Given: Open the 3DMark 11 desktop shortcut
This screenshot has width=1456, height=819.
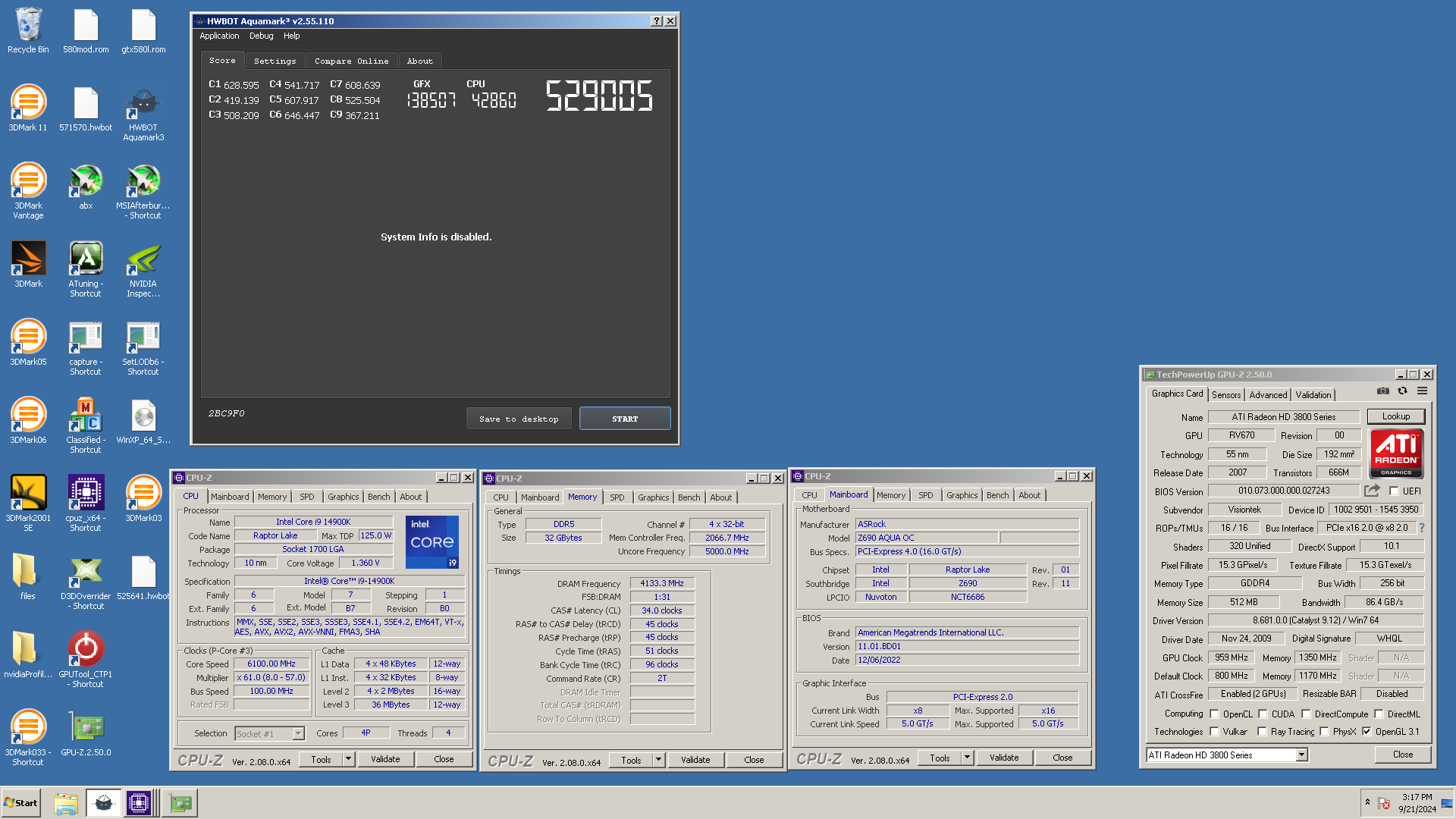Looking at the screenshot, I should [x=28, y=108].
